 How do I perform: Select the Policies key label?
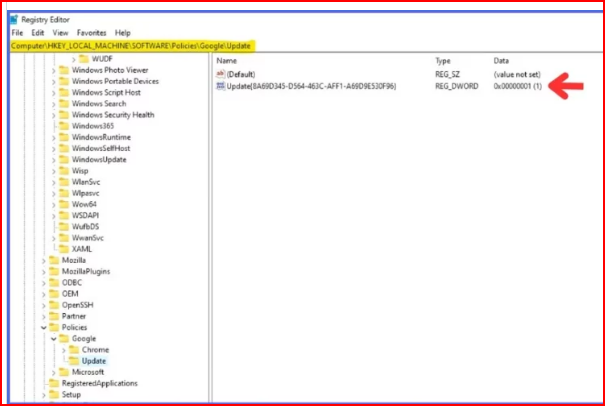pyautogui.click(x=74, y=328)
